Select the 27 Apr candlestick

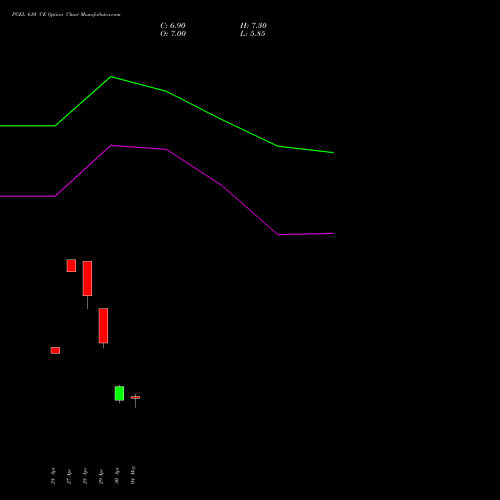[x=71, y=265]
